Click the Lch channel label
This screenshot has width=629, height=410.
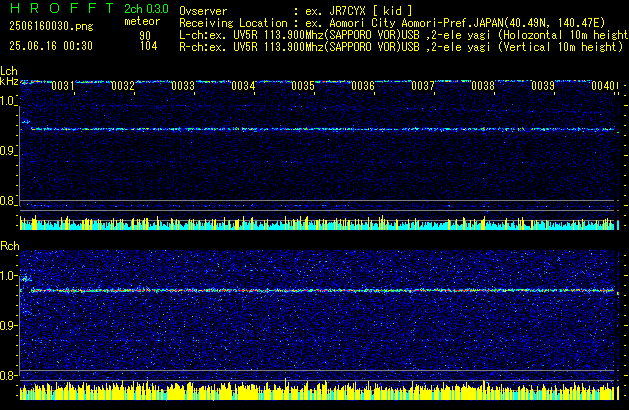[x=9, y=71]
